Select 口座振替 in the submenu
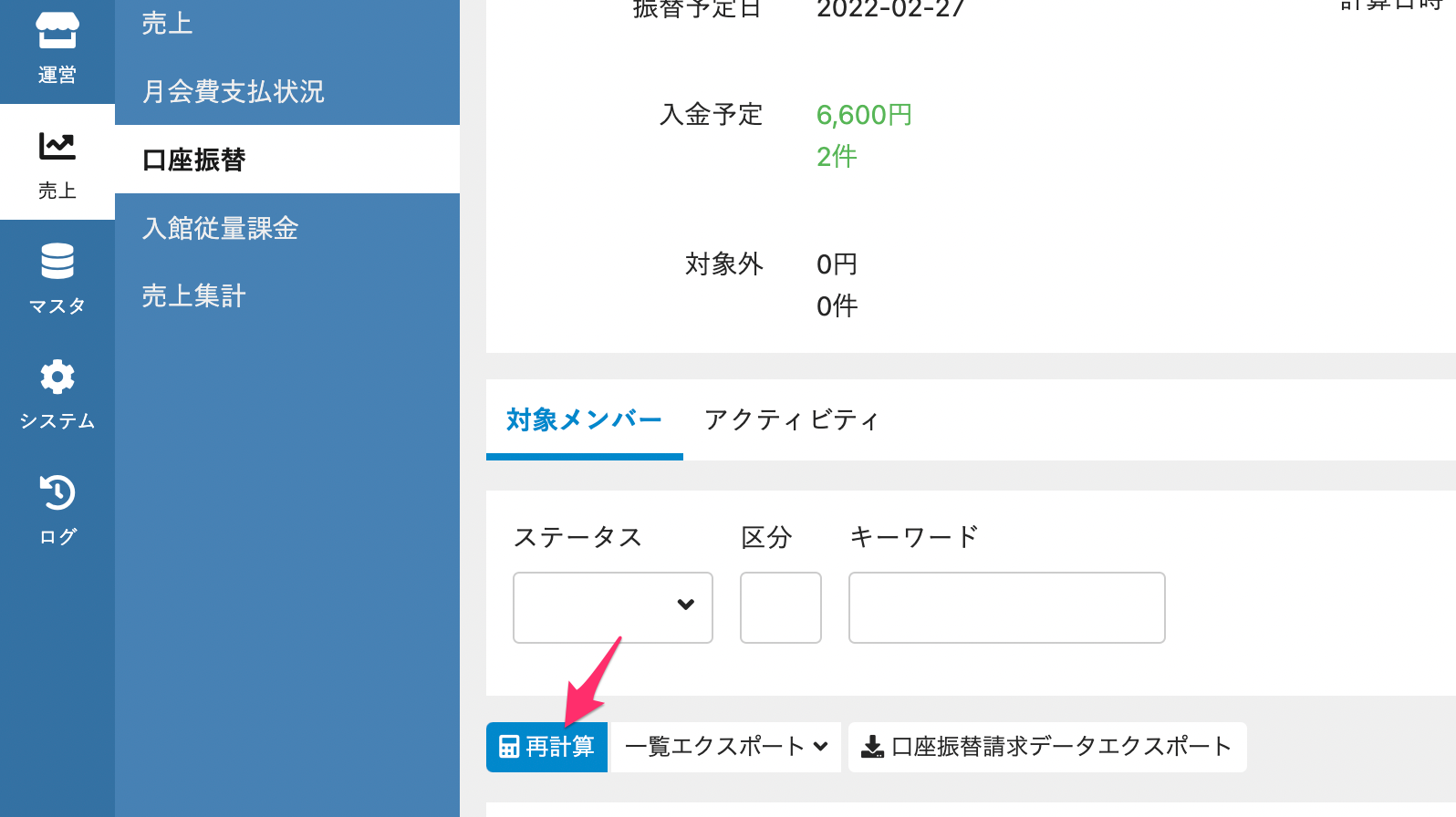 (193, 160)
